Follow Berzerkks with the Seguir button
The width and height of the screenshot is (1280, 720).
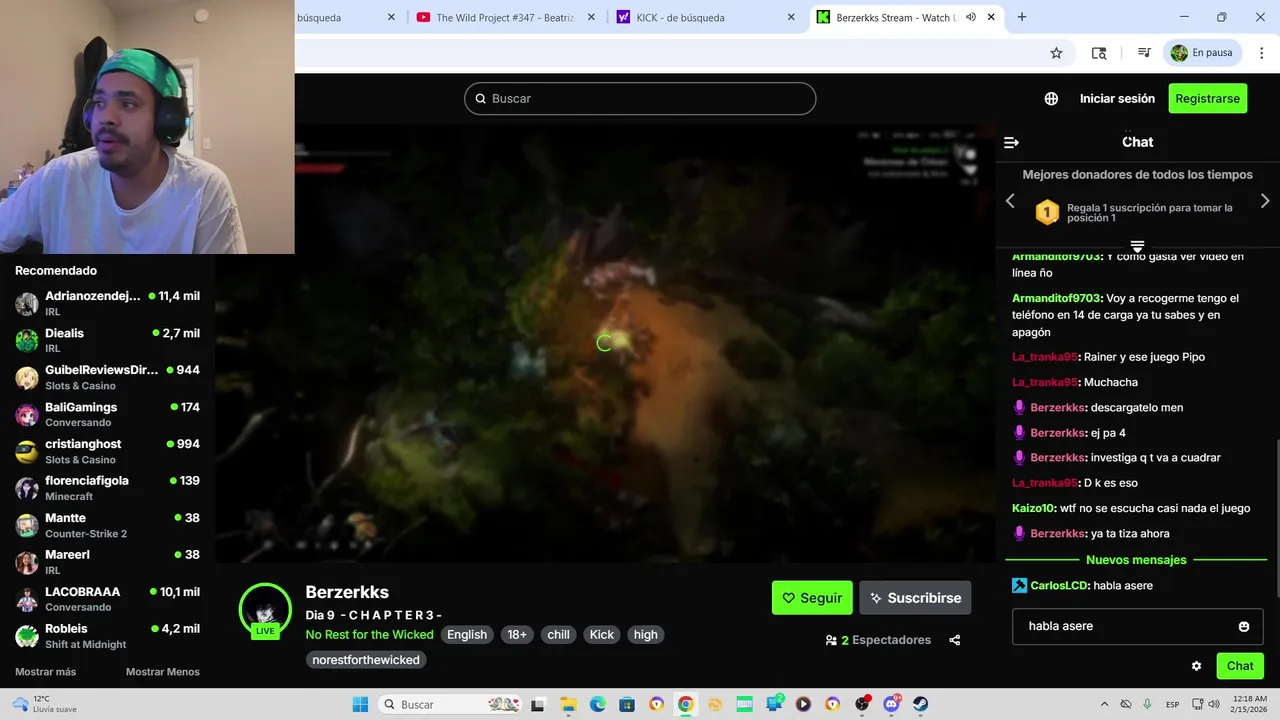point(812,598)
